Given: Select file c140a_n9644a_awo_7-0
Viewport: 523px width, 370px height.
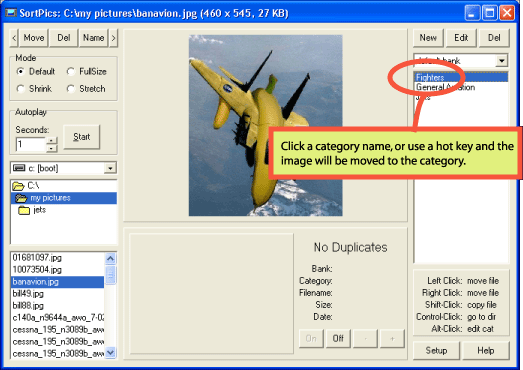Looking at the screenshot, I should [x=57, y=318].
